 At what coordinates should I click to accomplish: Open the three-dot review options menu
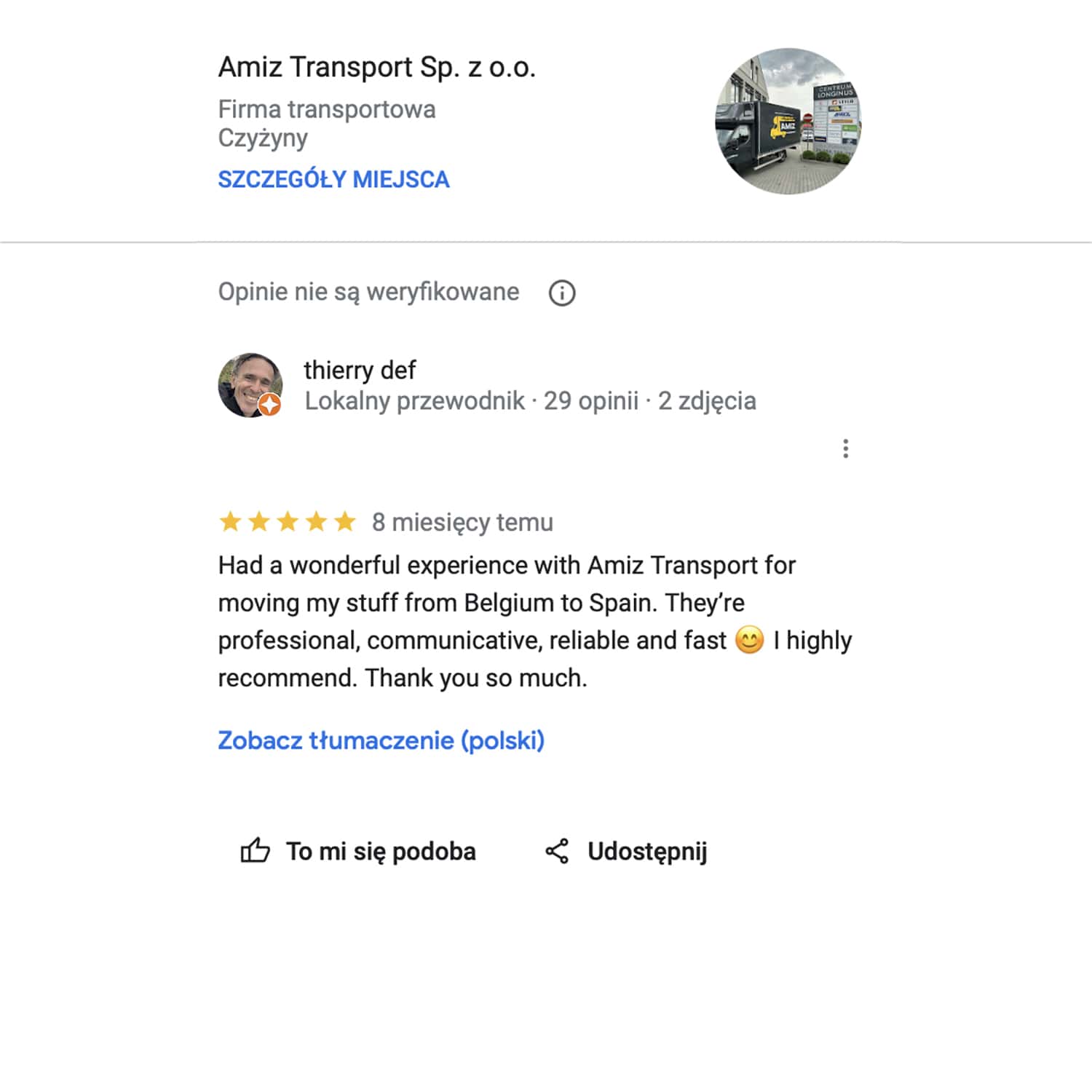(x=845, y=448)
